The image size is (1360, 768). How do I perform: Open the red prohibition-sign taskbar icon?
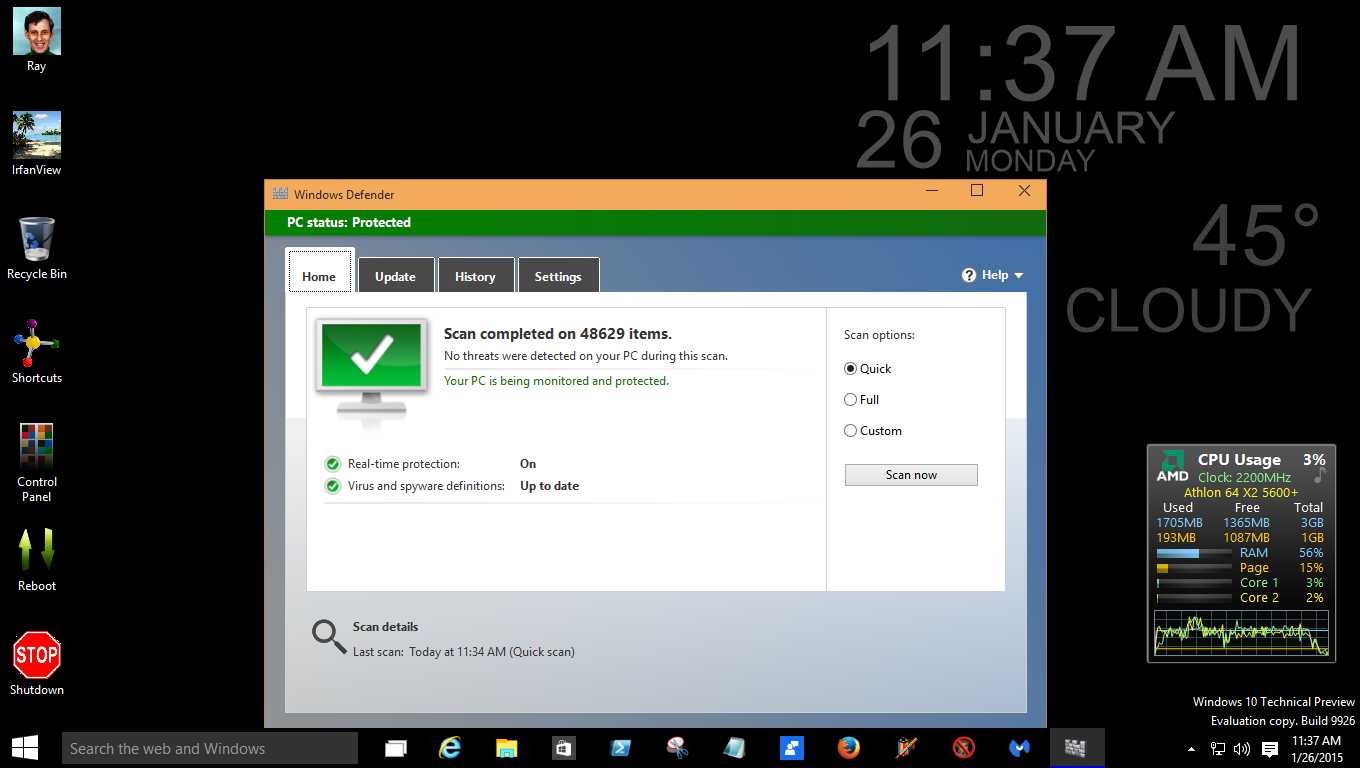[x=964, y=748]
